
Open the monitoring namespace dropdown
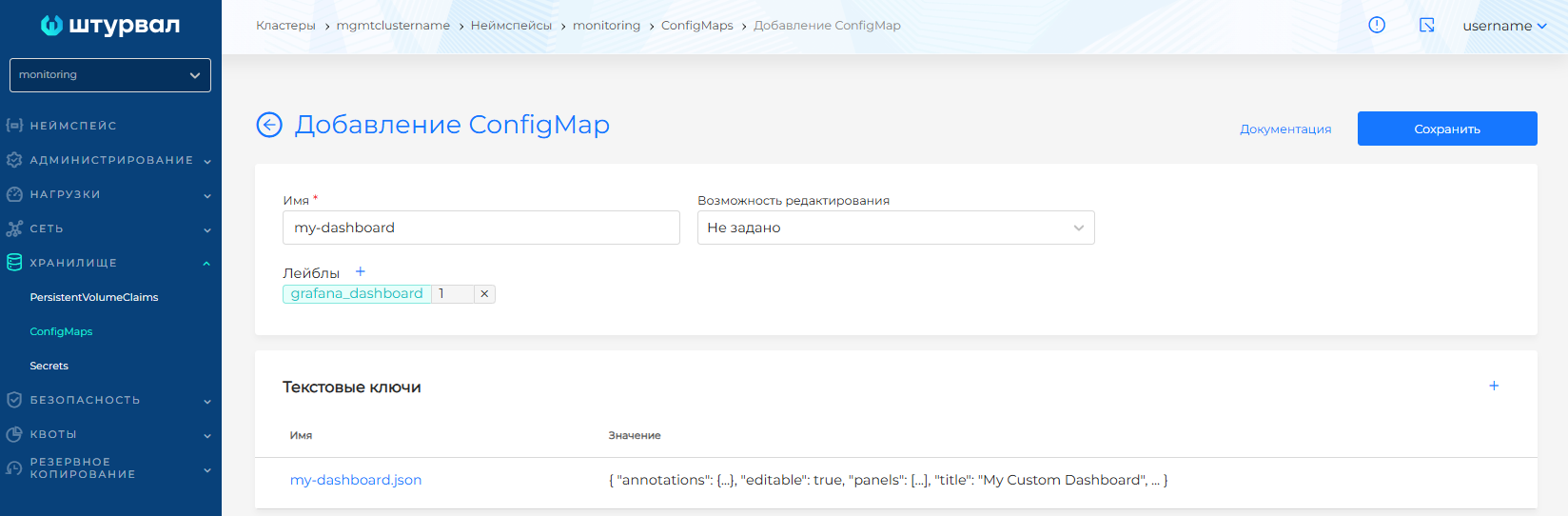110,75
